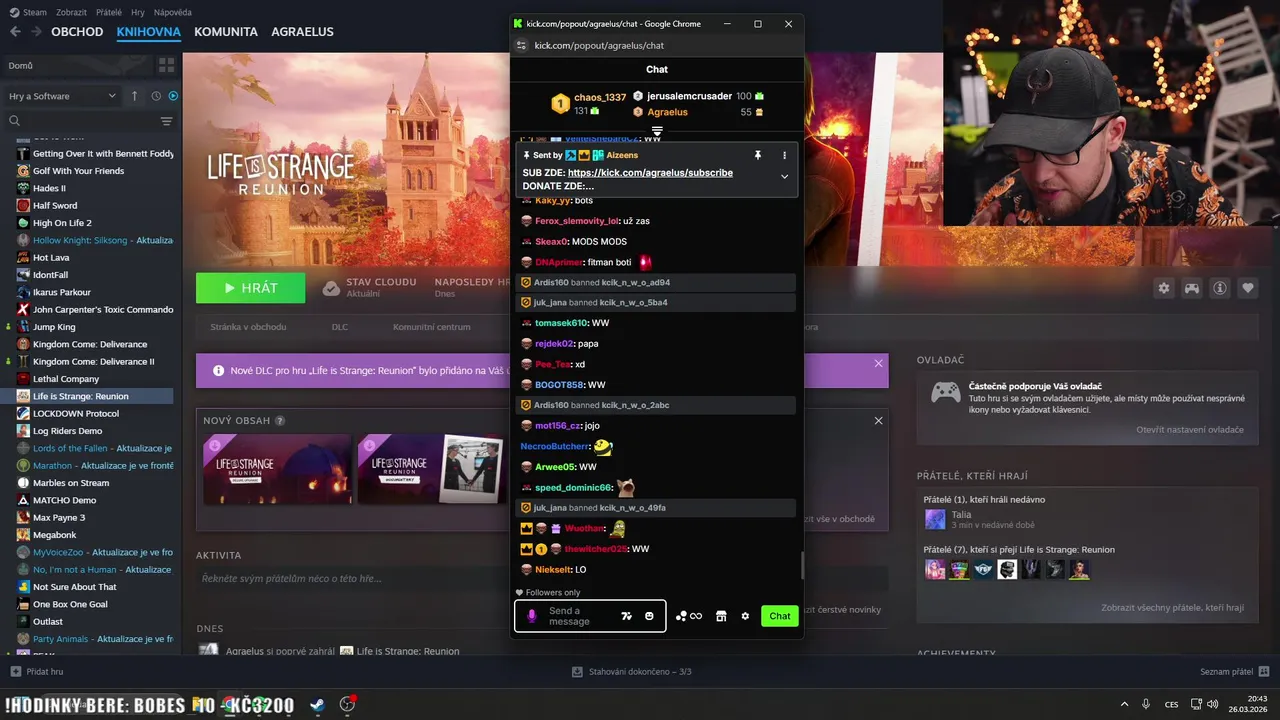Toggle ready-to-play filter in Steam library
1280x720 pixels.
[173, 96]
